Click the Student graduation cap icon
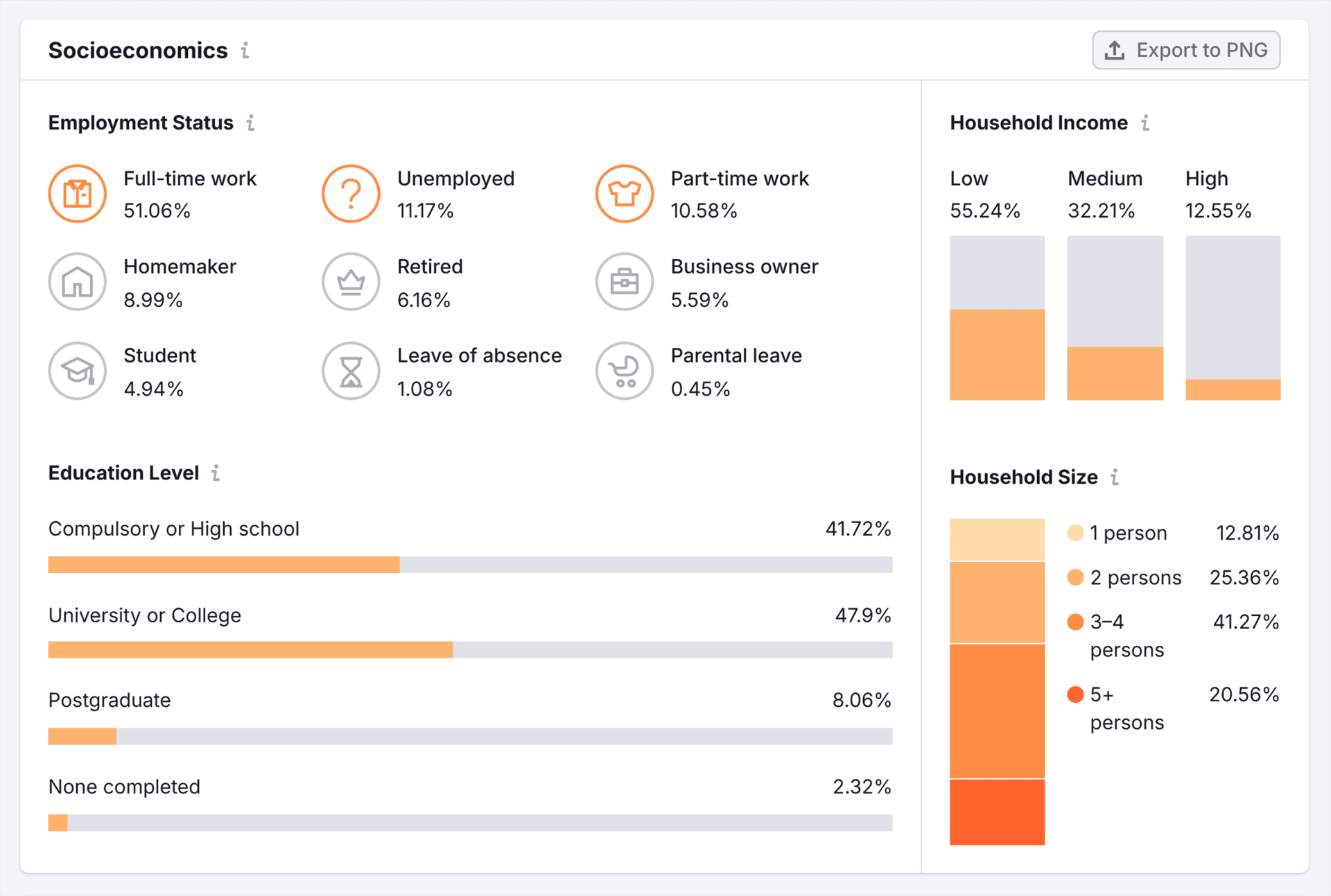 tap(77, 371)
